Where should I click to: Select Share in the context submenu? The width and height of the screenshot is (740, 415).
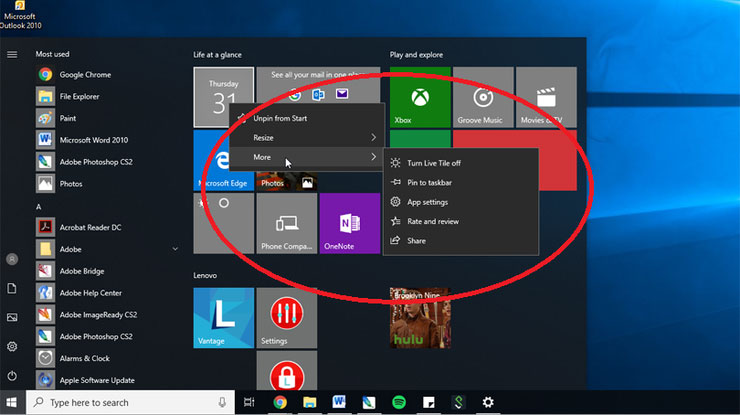461,240
